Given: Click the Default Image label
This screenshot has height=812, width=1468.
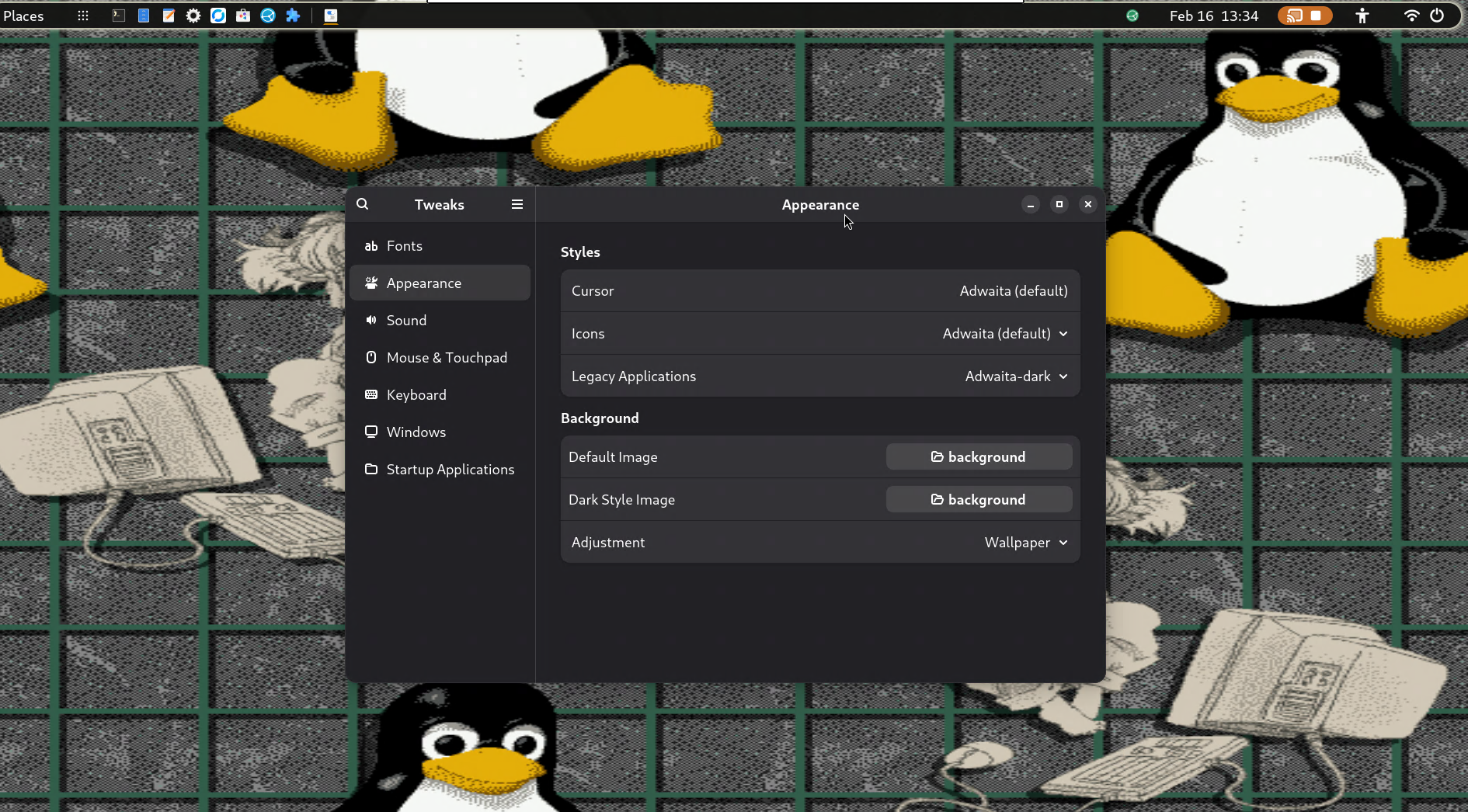Looking at the screenshot, I should coord(613,457).
